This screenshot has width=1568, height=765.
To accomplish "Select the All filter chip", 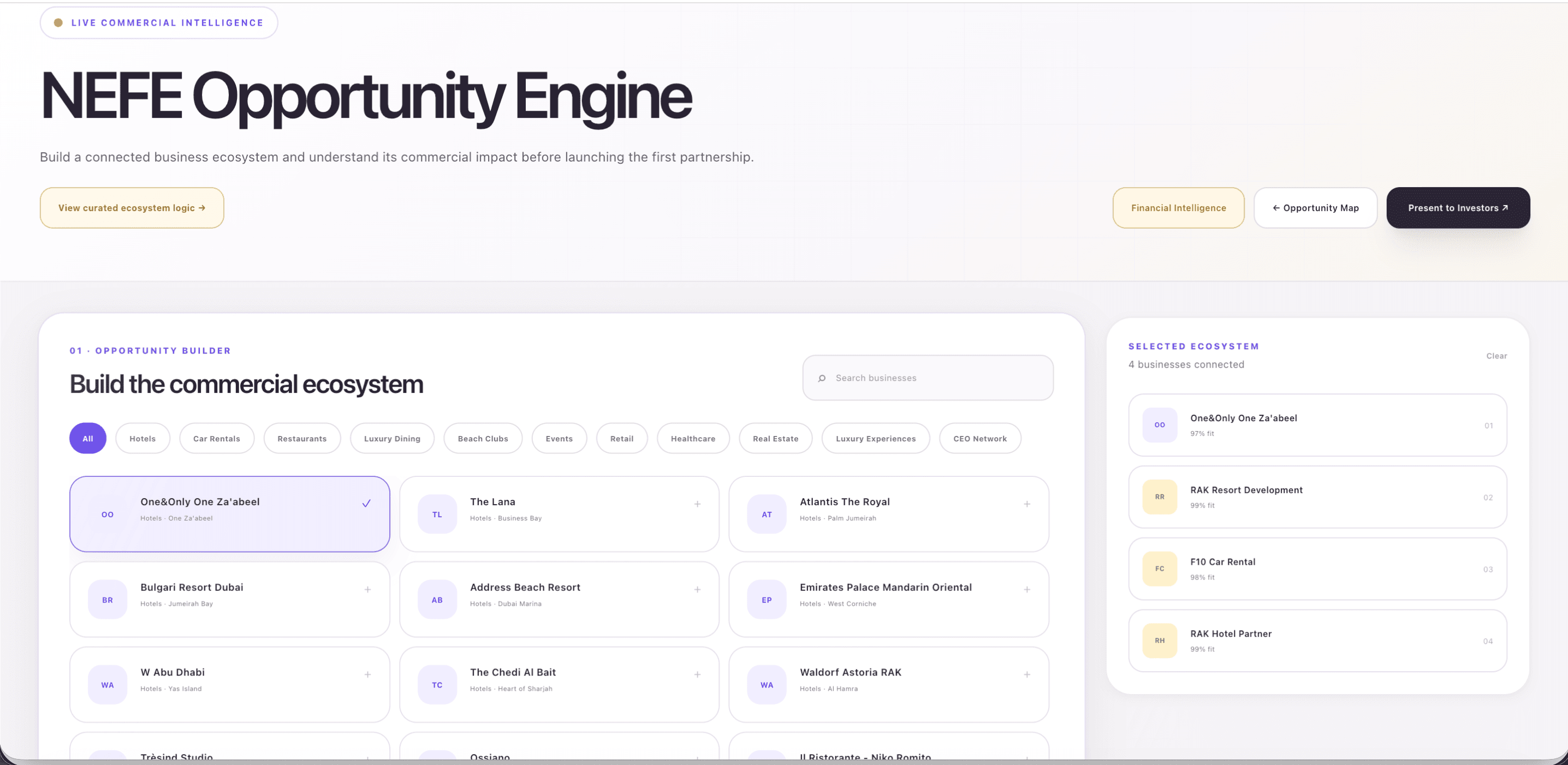I will coord(88,439).
